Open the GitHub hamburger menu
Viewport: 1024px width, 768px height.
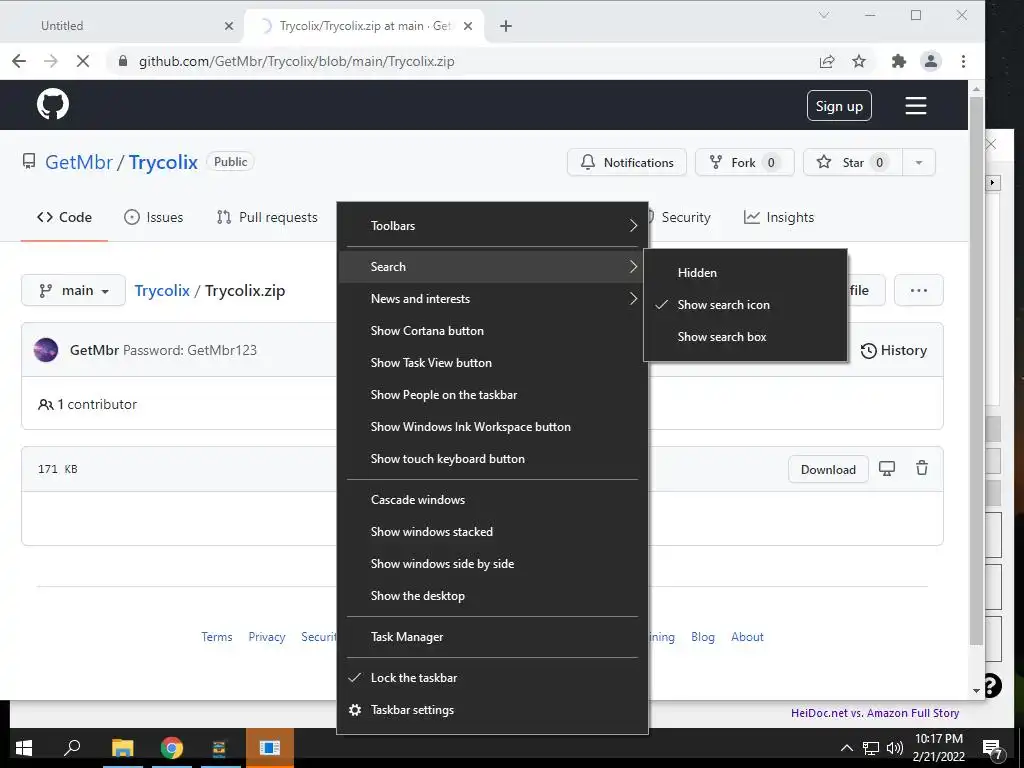pos(916,106)
